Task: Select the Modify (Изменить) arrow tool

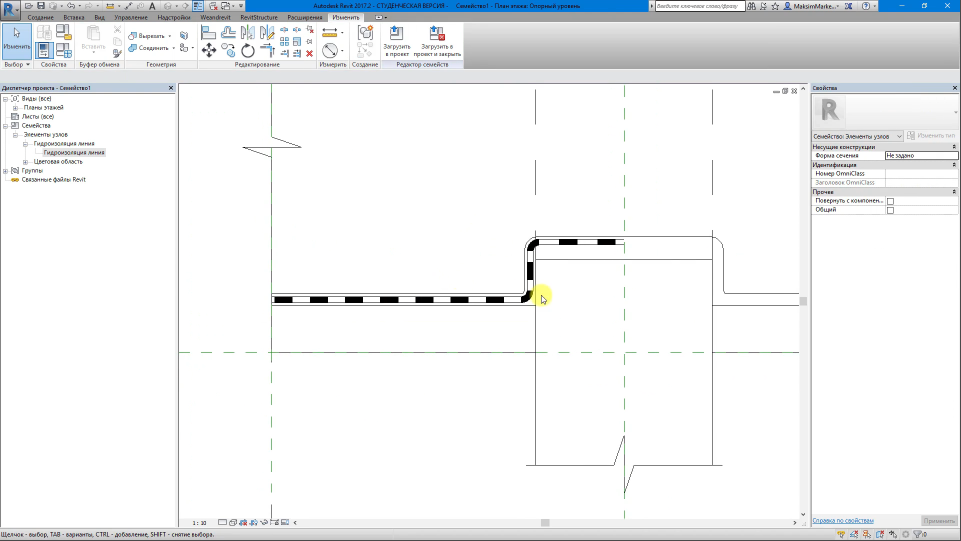Action: tap(17, 40)
